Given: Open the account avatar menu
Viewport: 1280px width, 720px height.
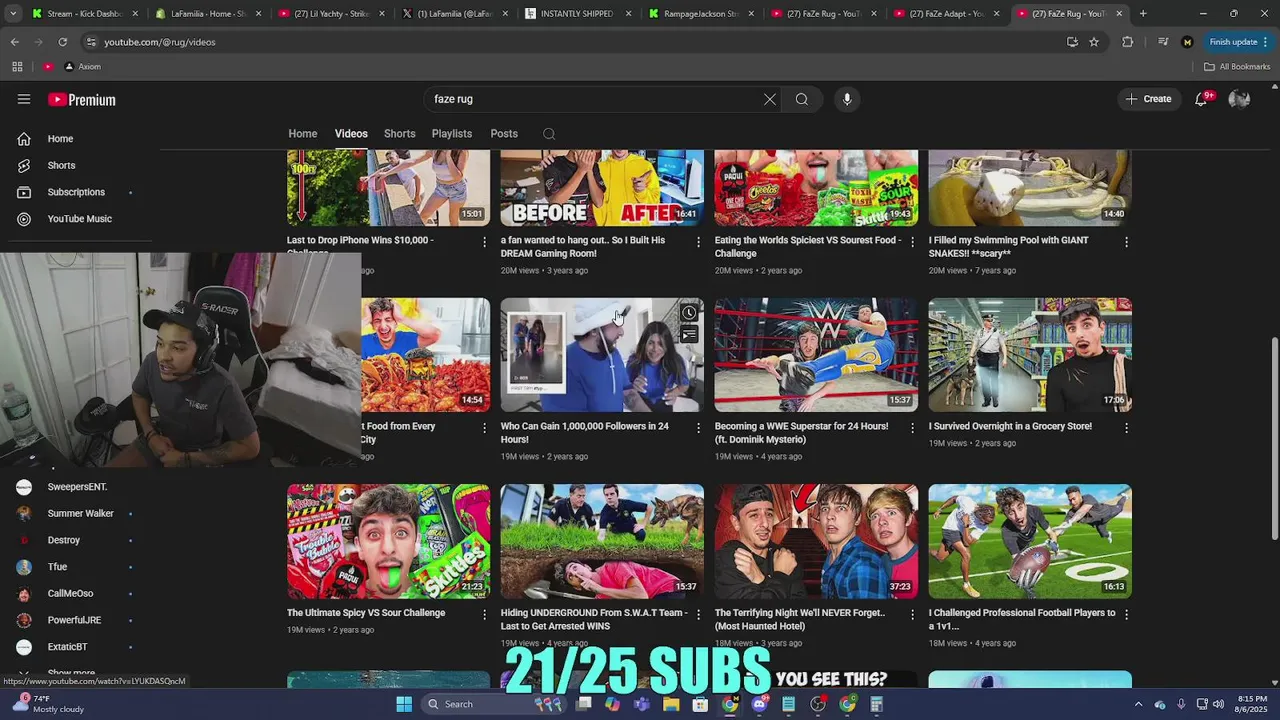Looking at the screenshot, I should (x=1239, y=99).
